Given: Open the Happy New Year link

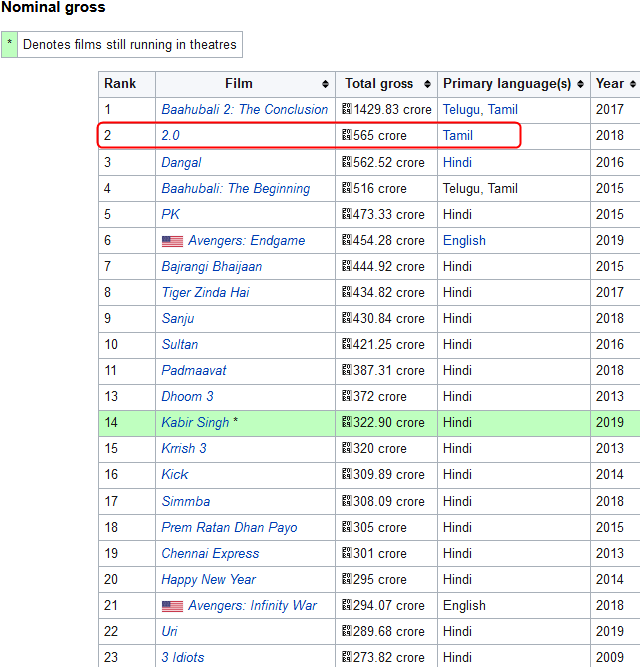Looking at the screenshot, I should tap(208, 579).
